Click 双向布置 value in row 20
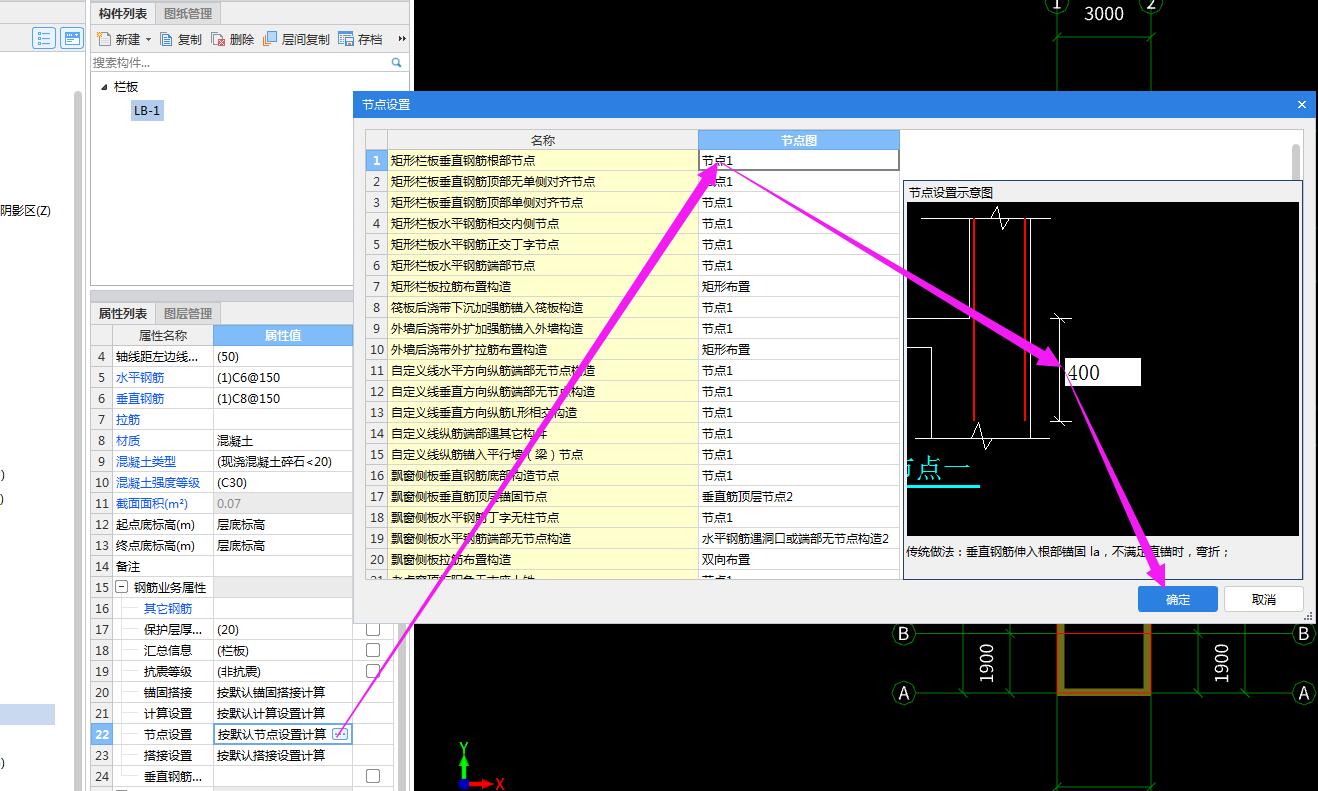 tap(798, 560)
